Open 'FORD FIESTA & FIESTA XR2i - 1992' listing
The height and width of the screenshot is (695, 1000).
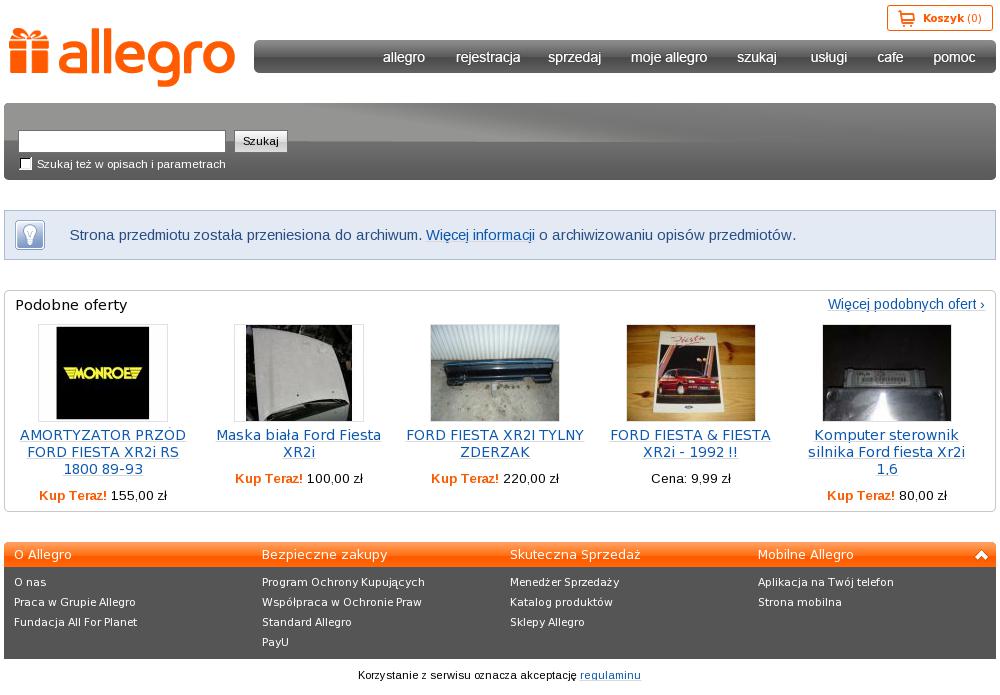click(691, 444)
